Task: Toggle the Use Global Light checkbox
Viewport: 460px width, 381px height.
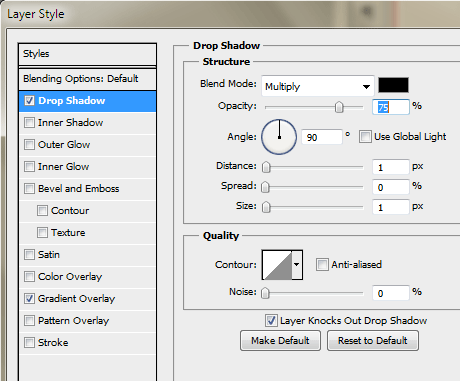Action: coord(365,136)
